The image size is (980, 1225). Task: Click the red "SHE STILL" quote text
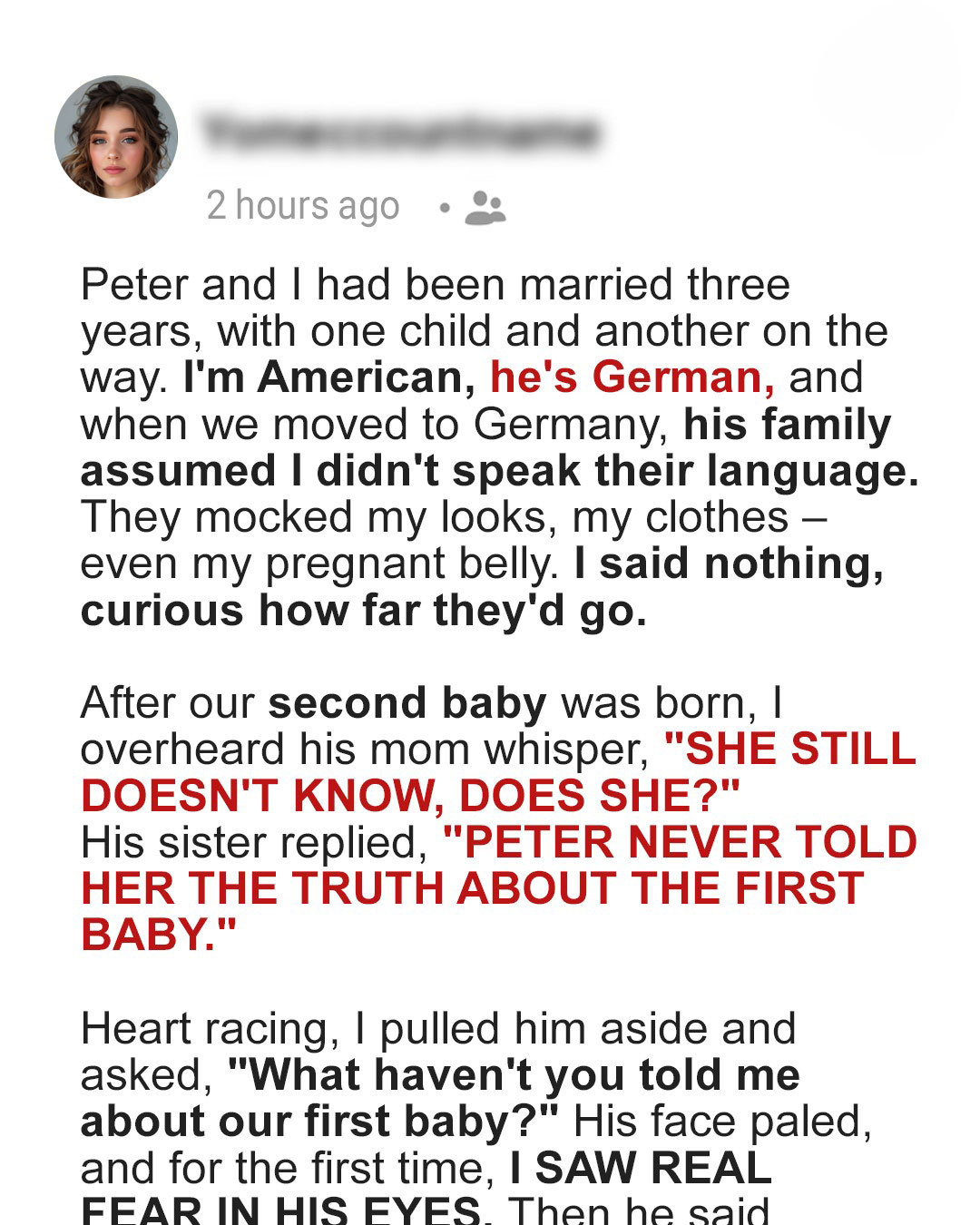790,749
